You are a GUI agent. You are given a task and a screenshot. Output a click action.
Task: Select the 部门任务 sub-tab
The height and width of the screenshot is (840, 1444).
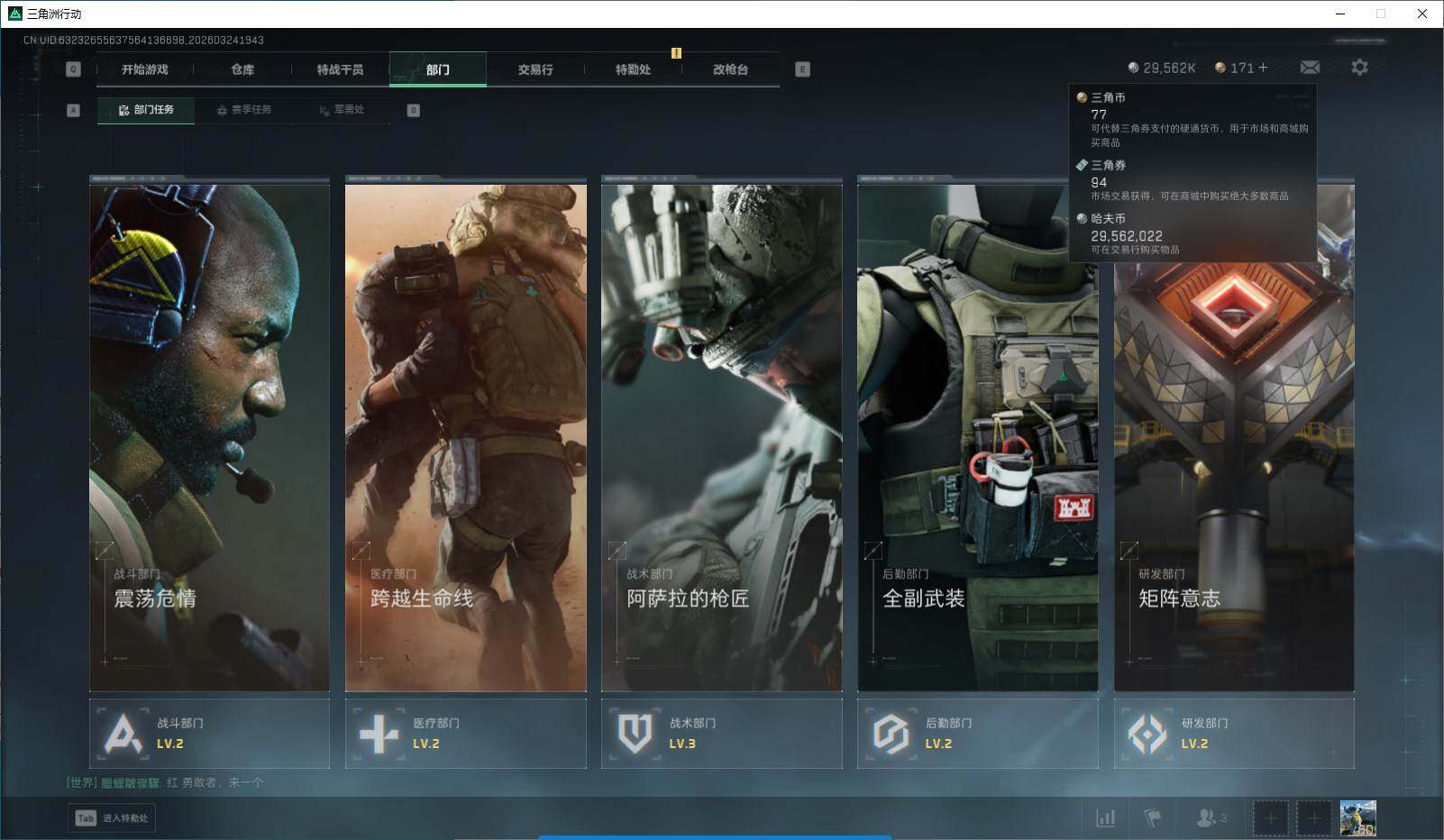[x=146, y=110]
